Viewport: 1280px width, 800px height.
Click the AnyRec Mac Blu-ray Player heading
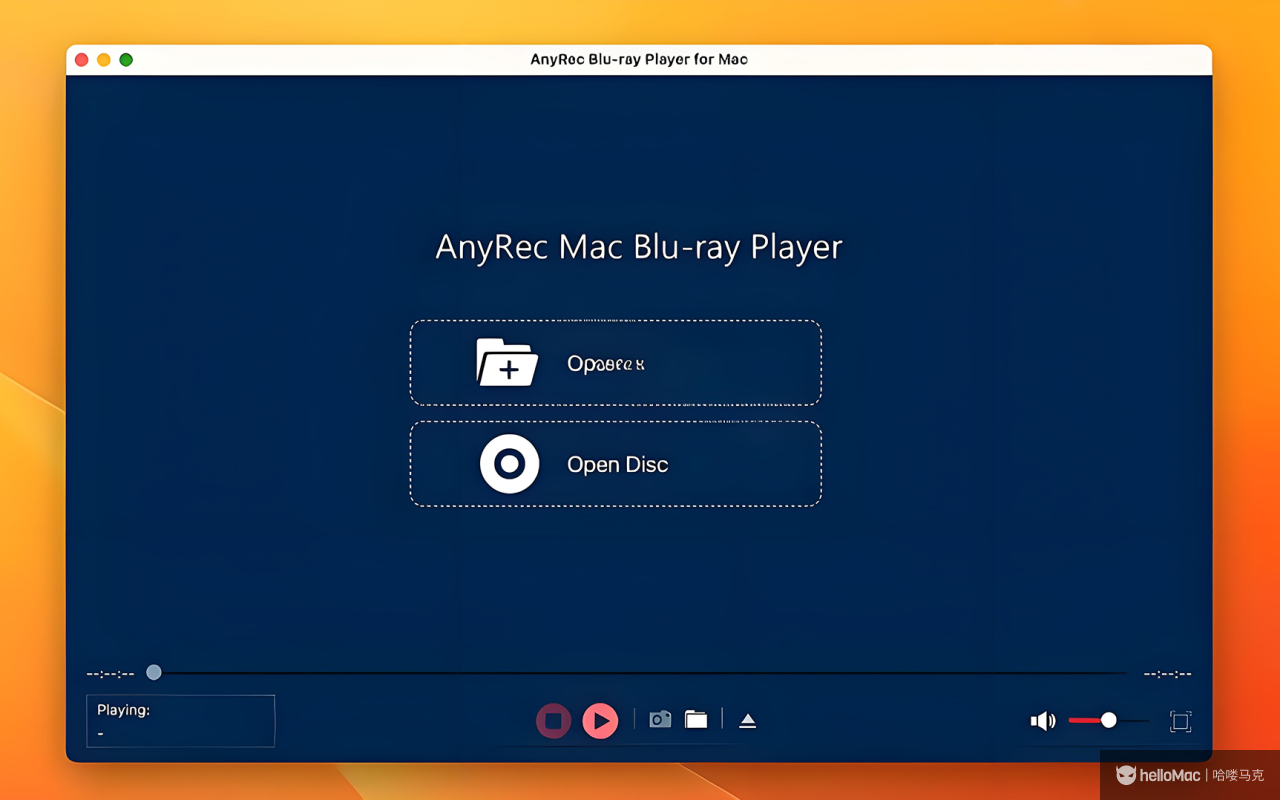[639, 247]
